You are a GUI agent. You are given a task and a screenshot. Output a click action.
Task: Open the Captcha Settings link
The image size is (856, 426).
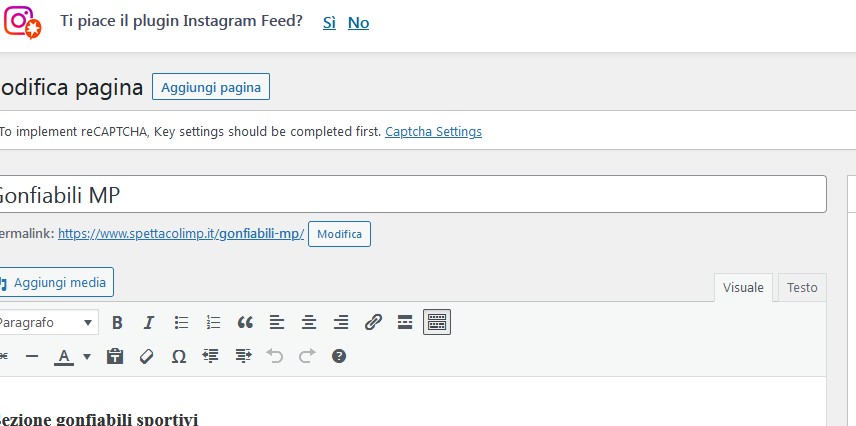[x=433, y=132]
